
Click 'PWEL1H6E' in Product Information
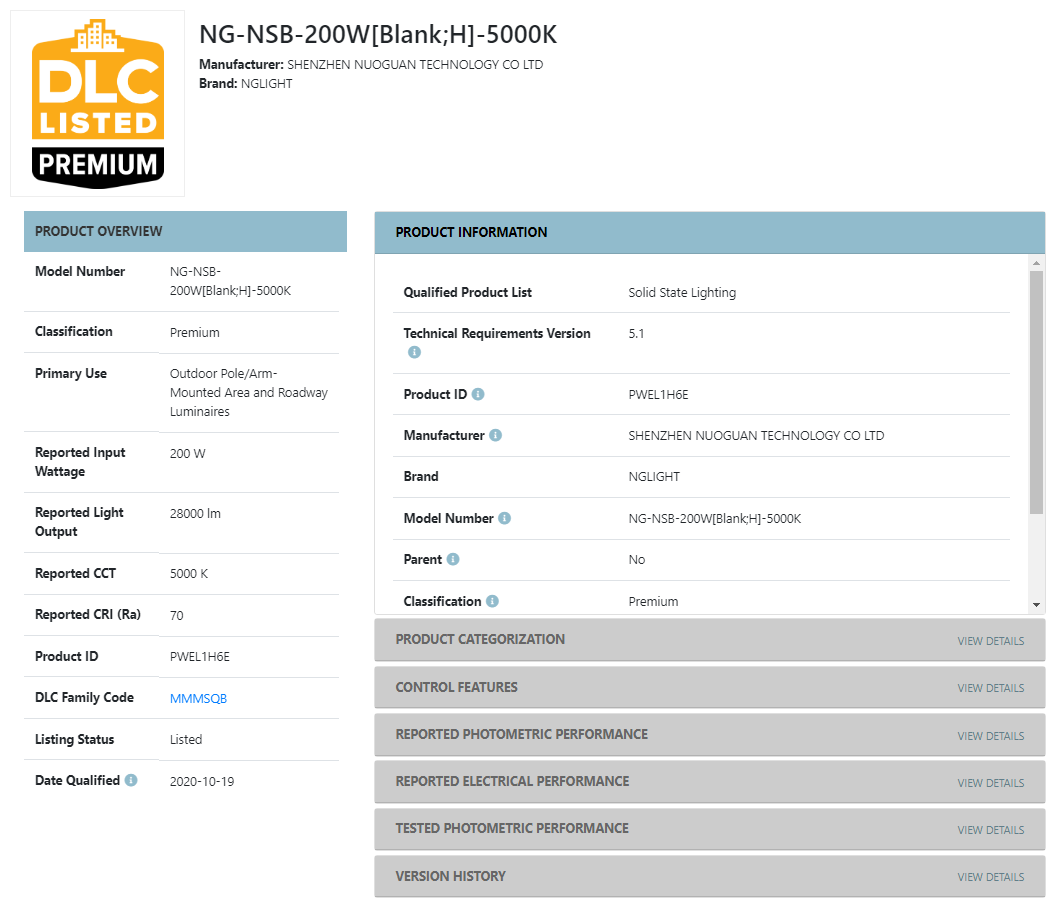click(658, 395)
